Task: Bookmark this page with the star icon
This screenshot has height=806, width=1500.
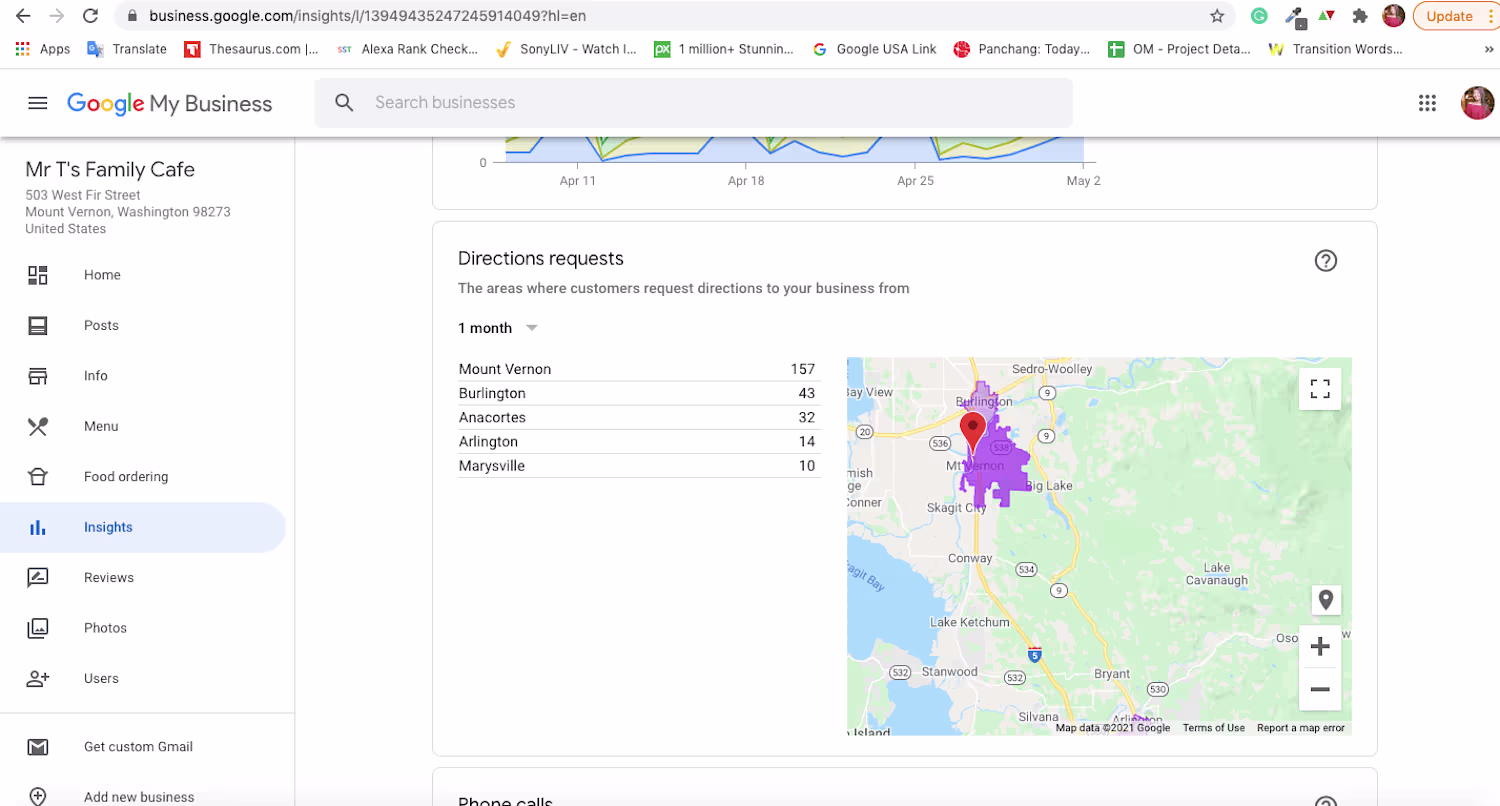Action: pyautogui.click(x=1217, y=16)
